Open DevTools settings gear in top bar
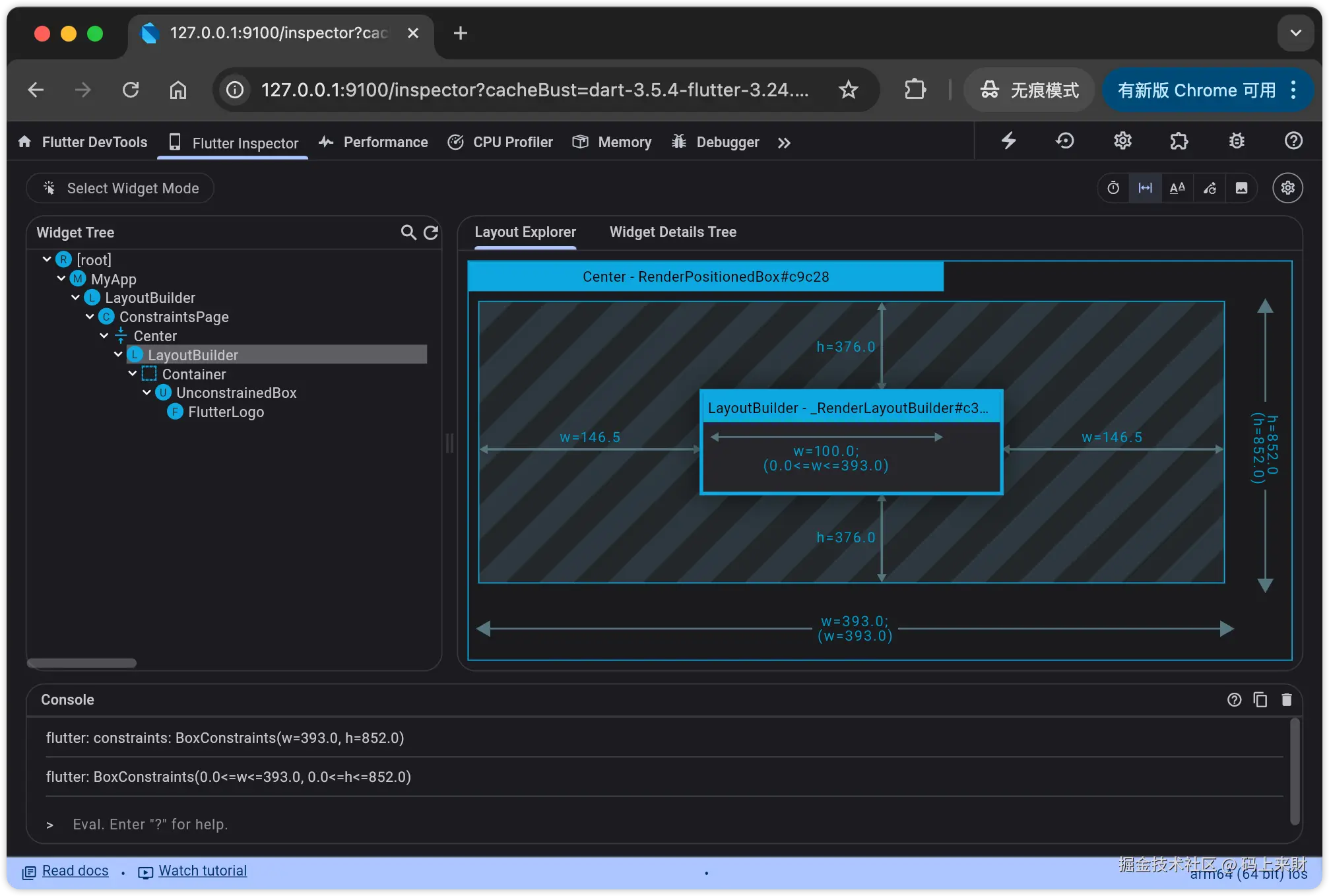1329x896 pixels. coord(1122,141)
